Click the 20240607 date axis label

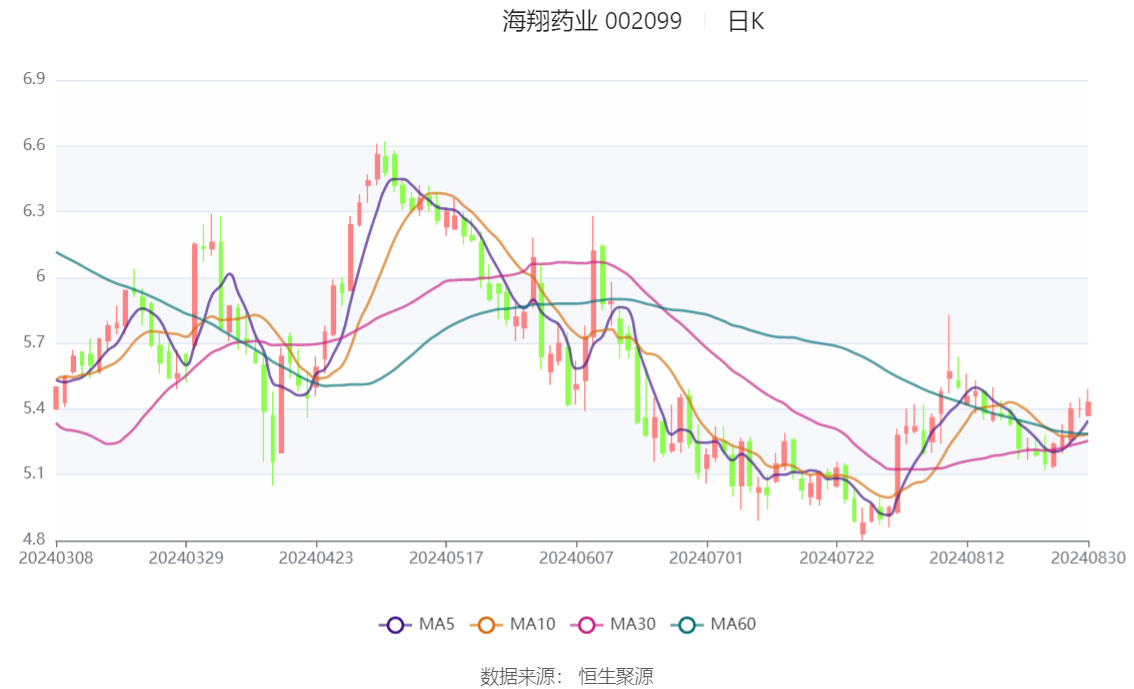(576, 558)
